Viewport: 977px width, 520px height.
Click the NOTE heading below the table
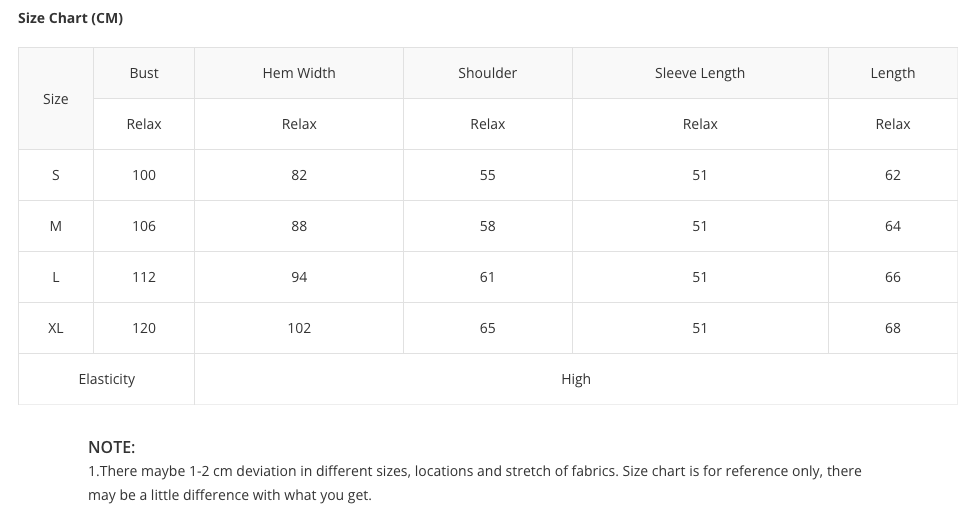point(111,447)
